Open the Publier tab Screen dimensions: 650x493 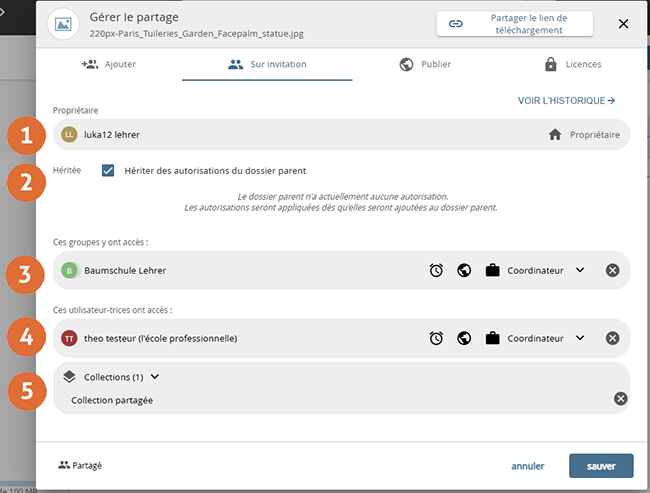(425, 64)
